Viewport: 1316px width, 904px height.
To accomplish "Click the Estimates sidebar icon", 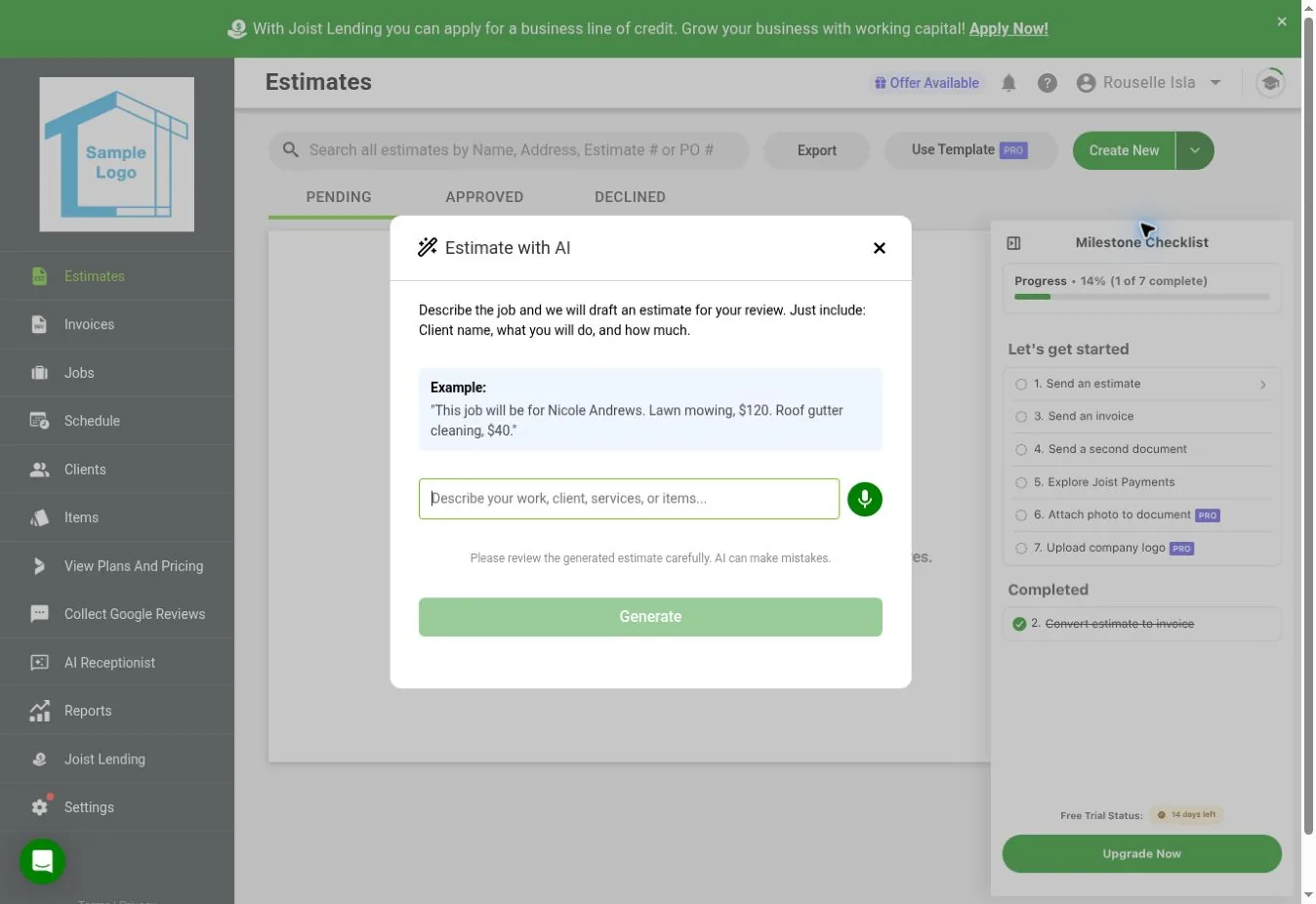I will tap(39, 276).
